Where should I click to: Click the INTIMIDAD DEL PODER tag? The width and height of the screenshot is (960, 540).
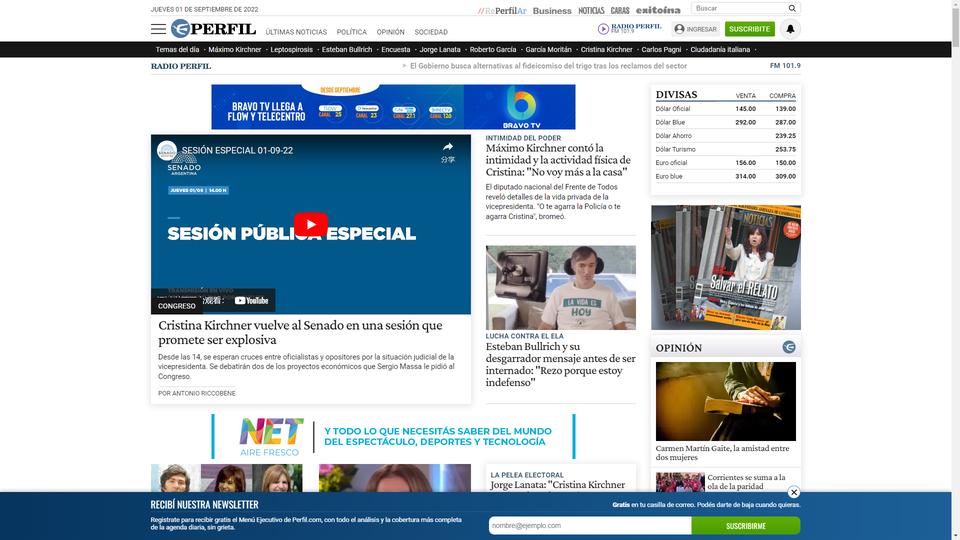click(x=523, y=138)
